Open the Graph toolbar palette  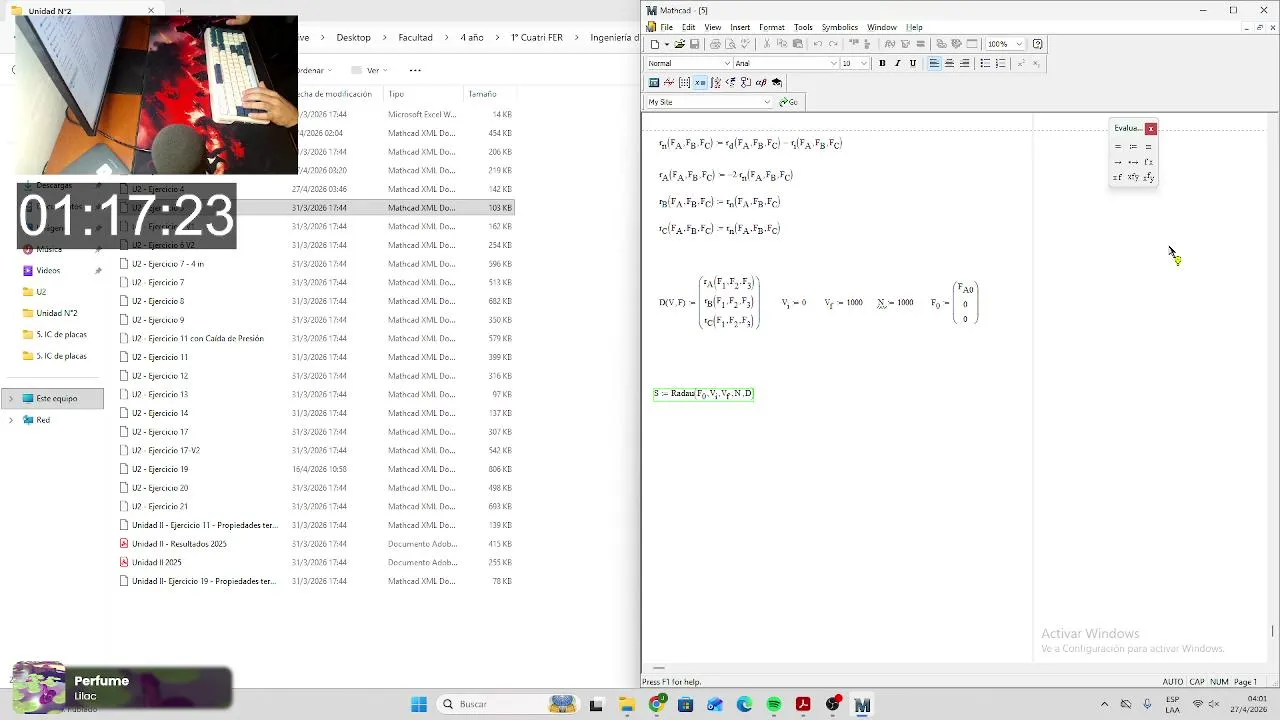pyautogui.click(x=669, y=82)
